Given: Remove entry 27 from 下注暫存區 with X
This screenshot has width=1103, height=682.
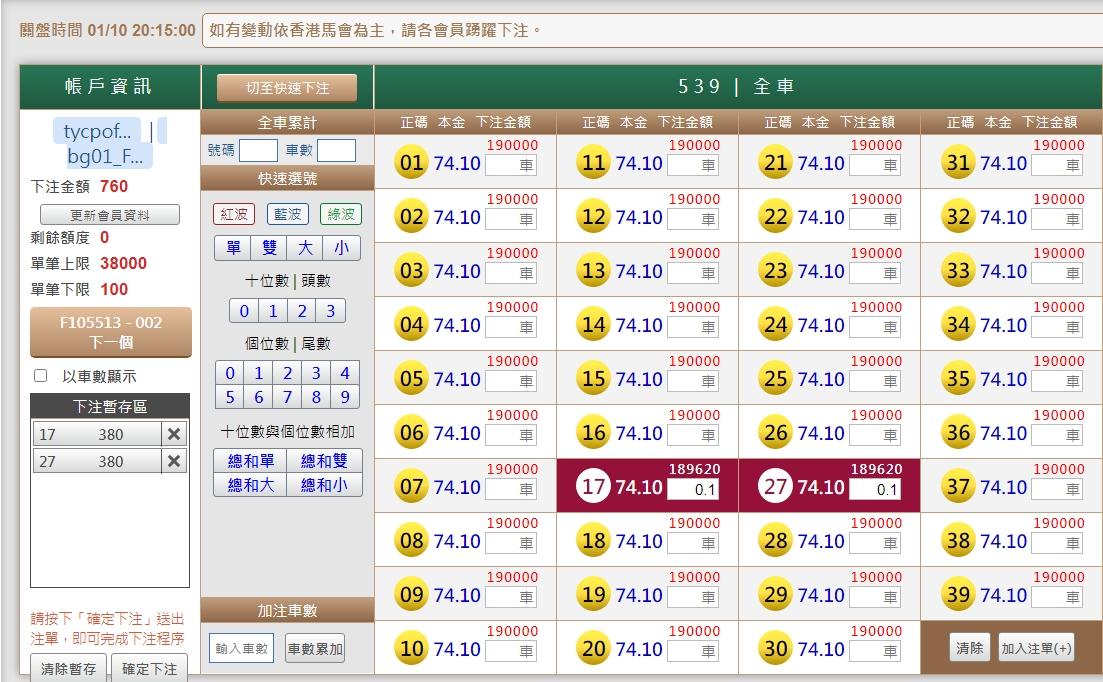Looking at the screenshot, I should pos(174,461).
